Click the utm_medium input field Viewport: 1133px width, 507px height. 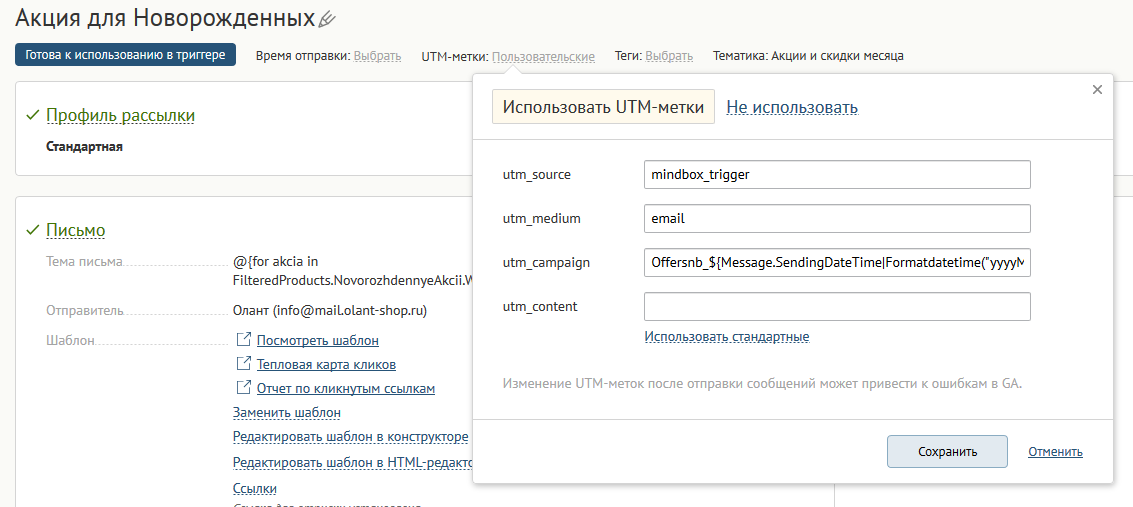tap(837, 218)
